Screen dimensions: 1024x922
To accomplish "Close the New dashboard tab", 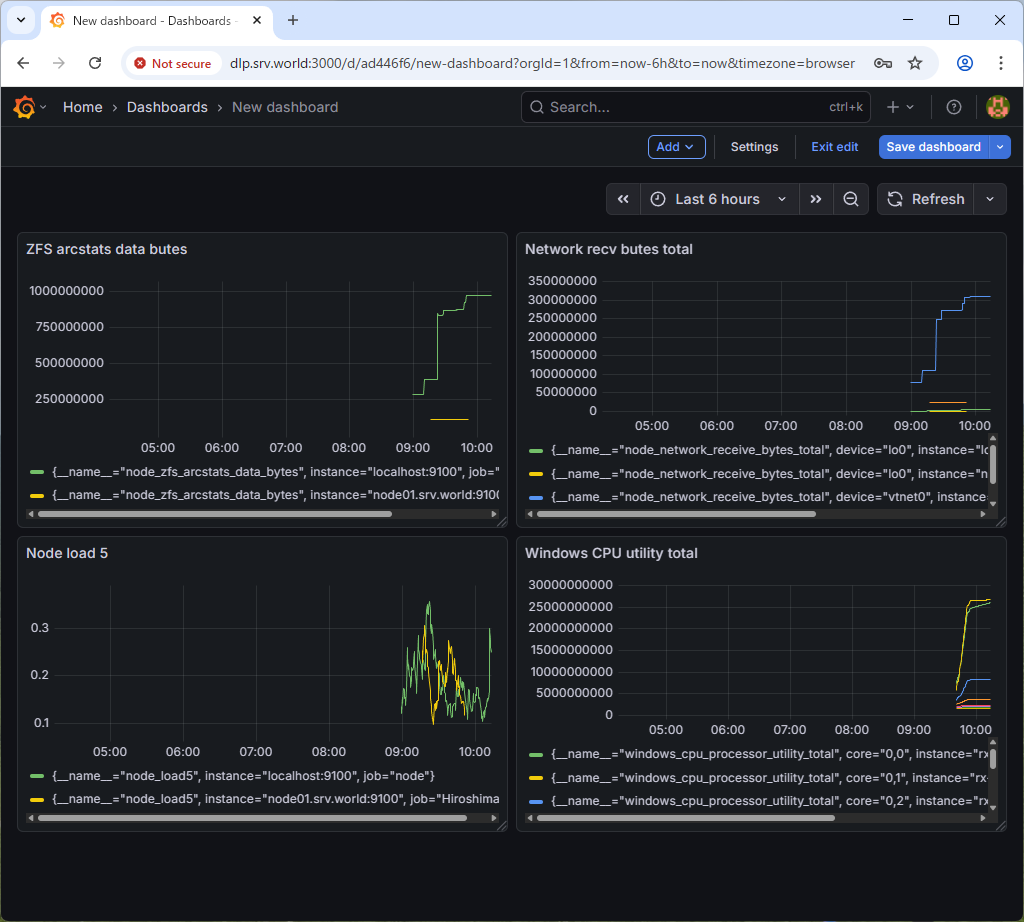I will tap(257, 20).
